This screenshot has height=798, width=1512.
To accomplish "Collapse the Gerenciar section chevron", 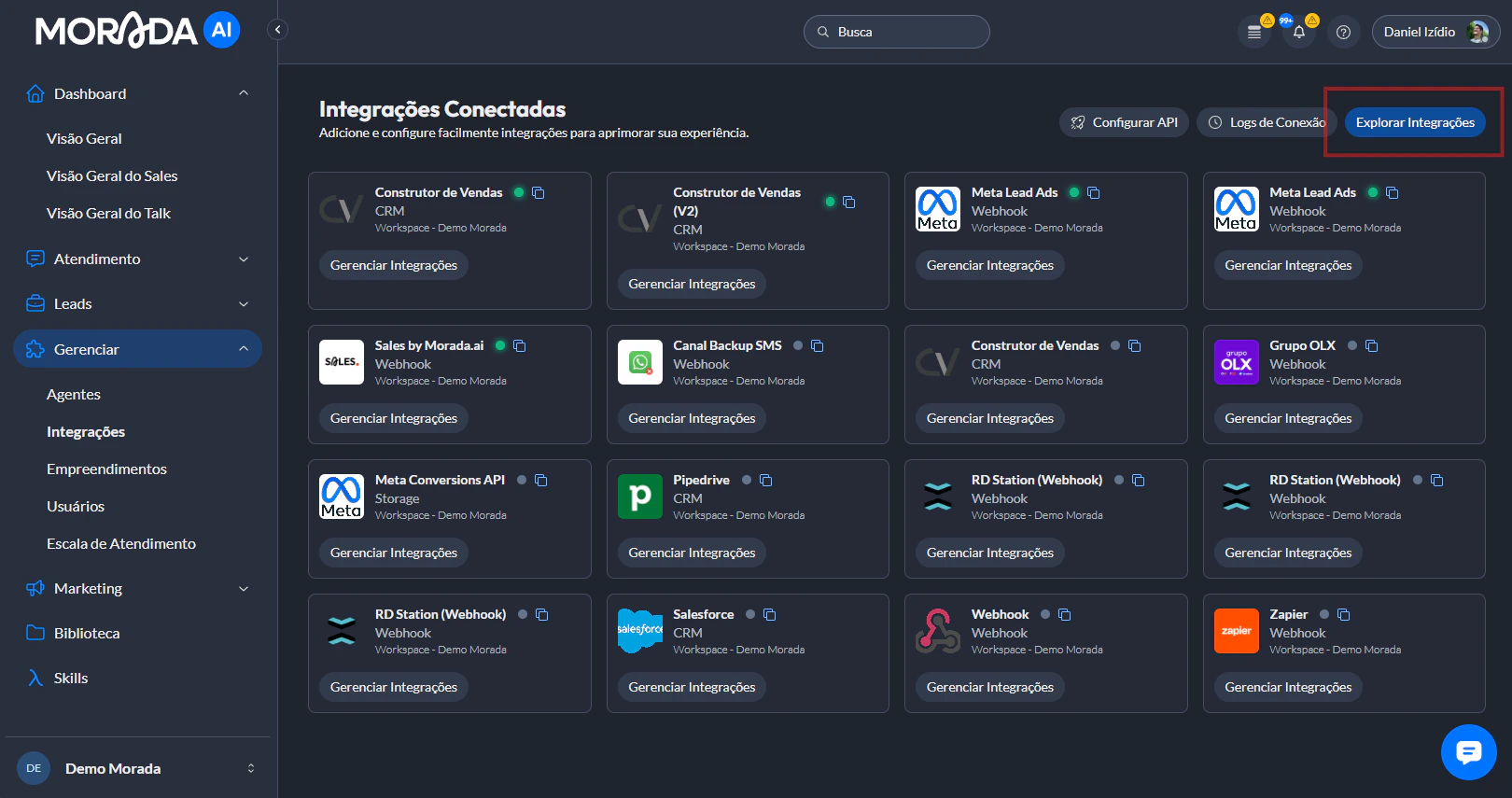I will point(244,349).
